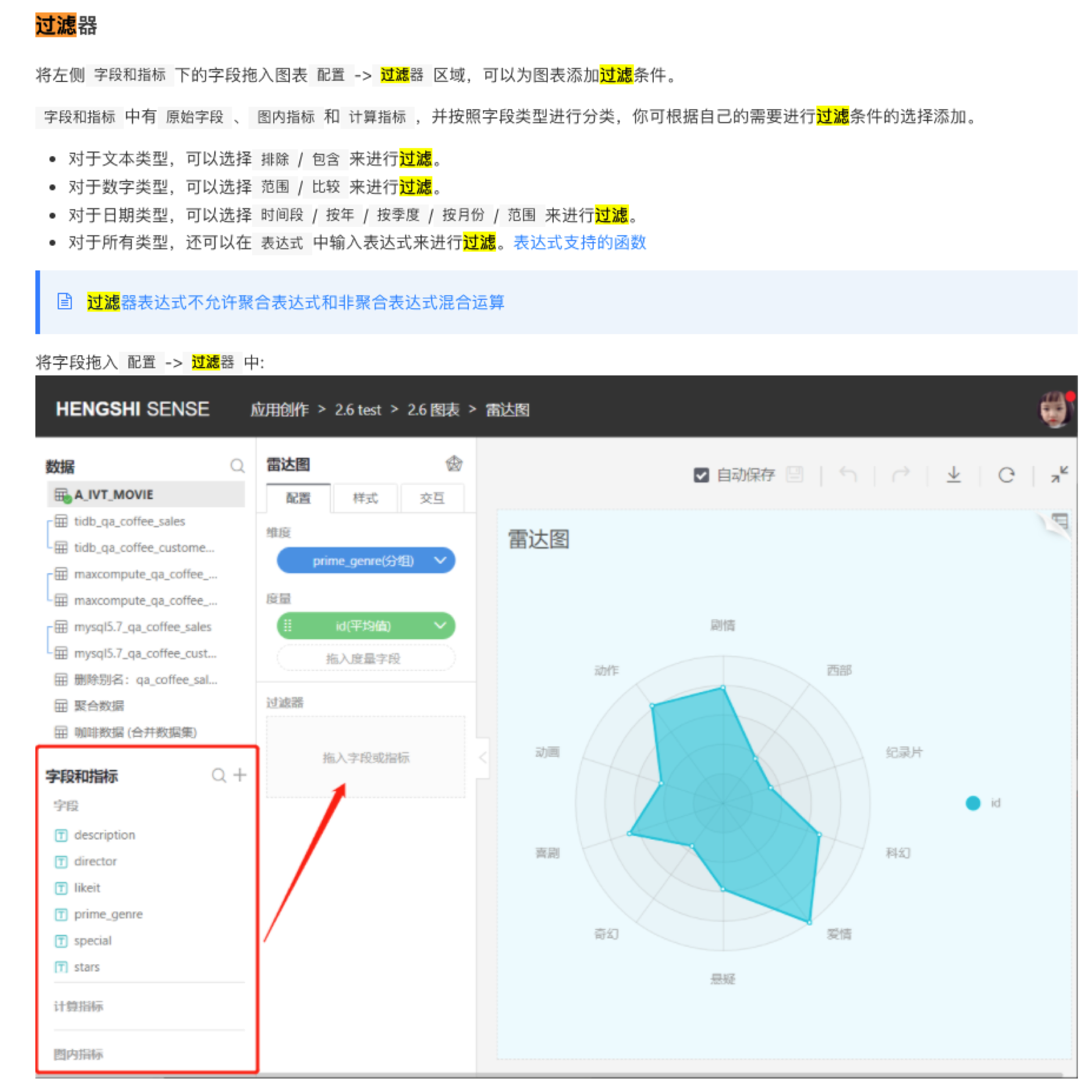The width and height of the screenshot is (1092, 1092).
Task: Click the search icon in 数据 panel
Action: point(237,465)
